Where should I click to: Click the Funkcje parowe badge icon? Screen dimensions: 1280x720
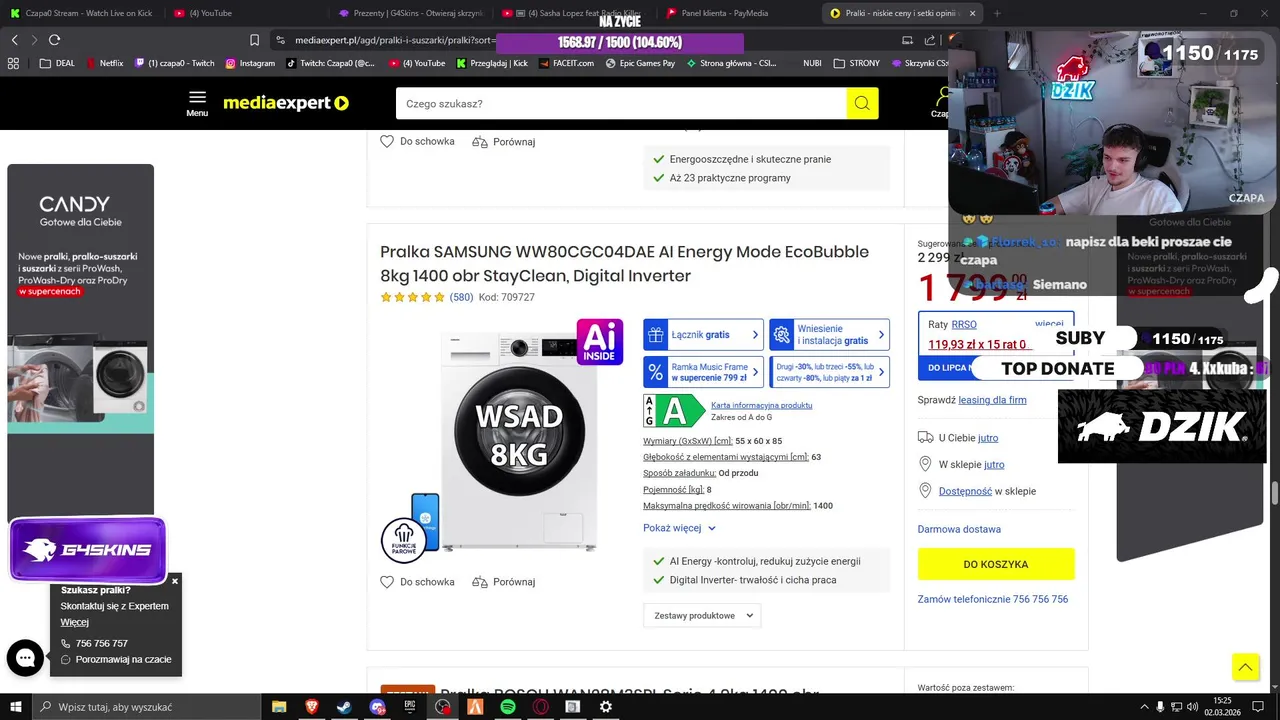tap(403, 540)
